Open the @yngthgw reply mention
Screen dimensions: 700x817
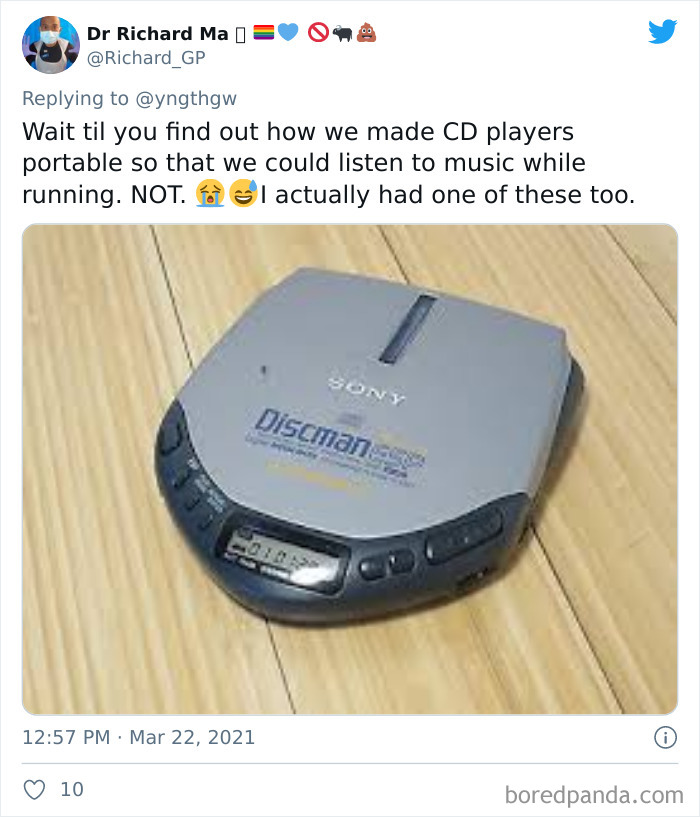coord(186,98)
